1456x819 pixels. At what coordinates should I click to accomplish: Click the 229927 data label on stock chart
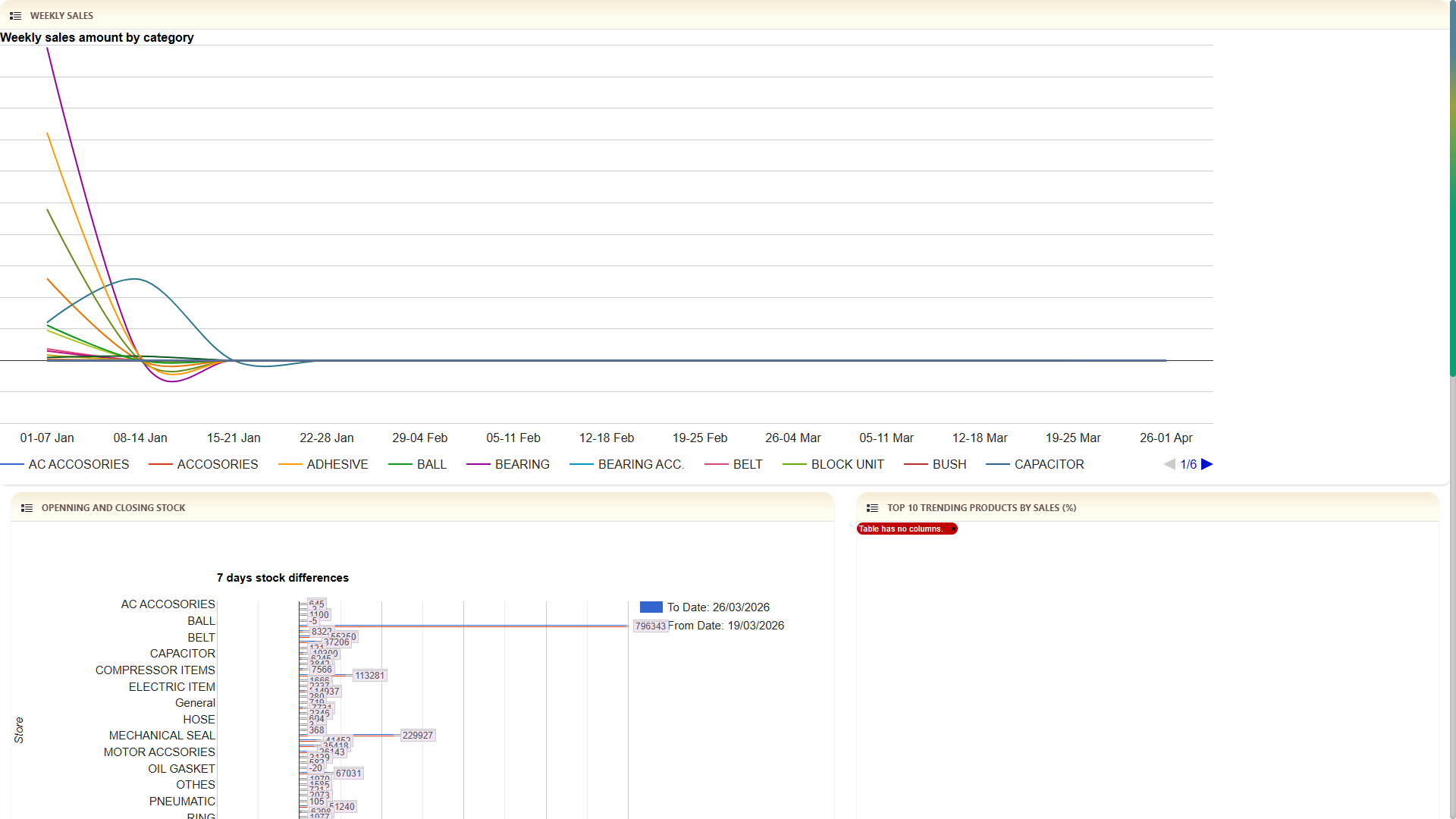coord(417,736)
